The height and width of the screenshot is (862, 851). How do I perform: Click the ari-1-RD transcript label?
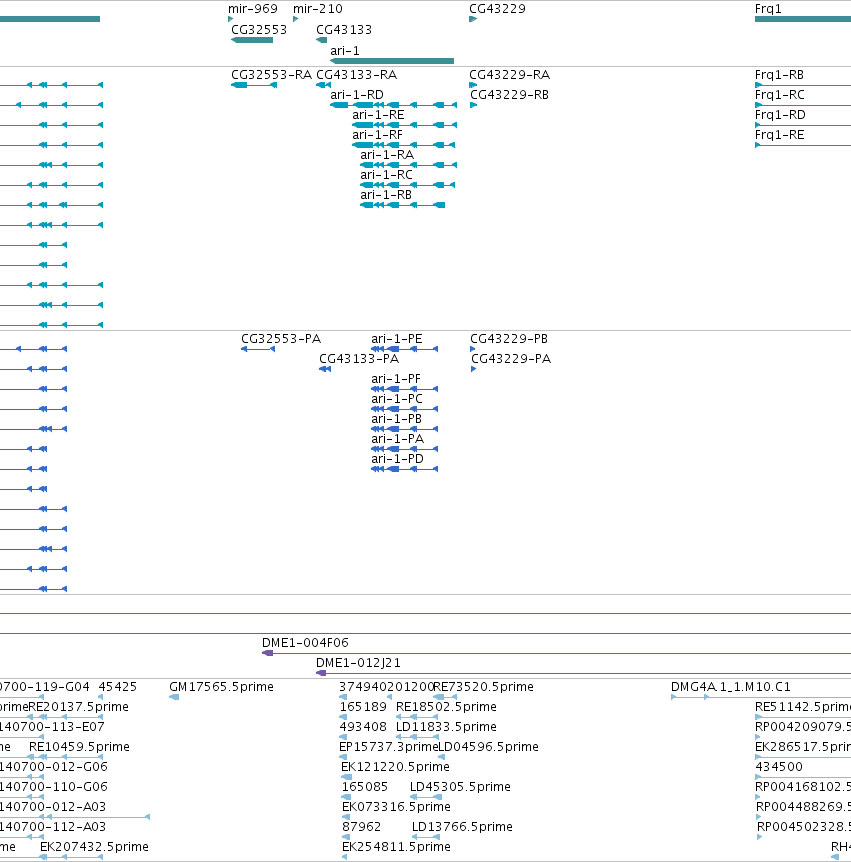pos(357,95)
